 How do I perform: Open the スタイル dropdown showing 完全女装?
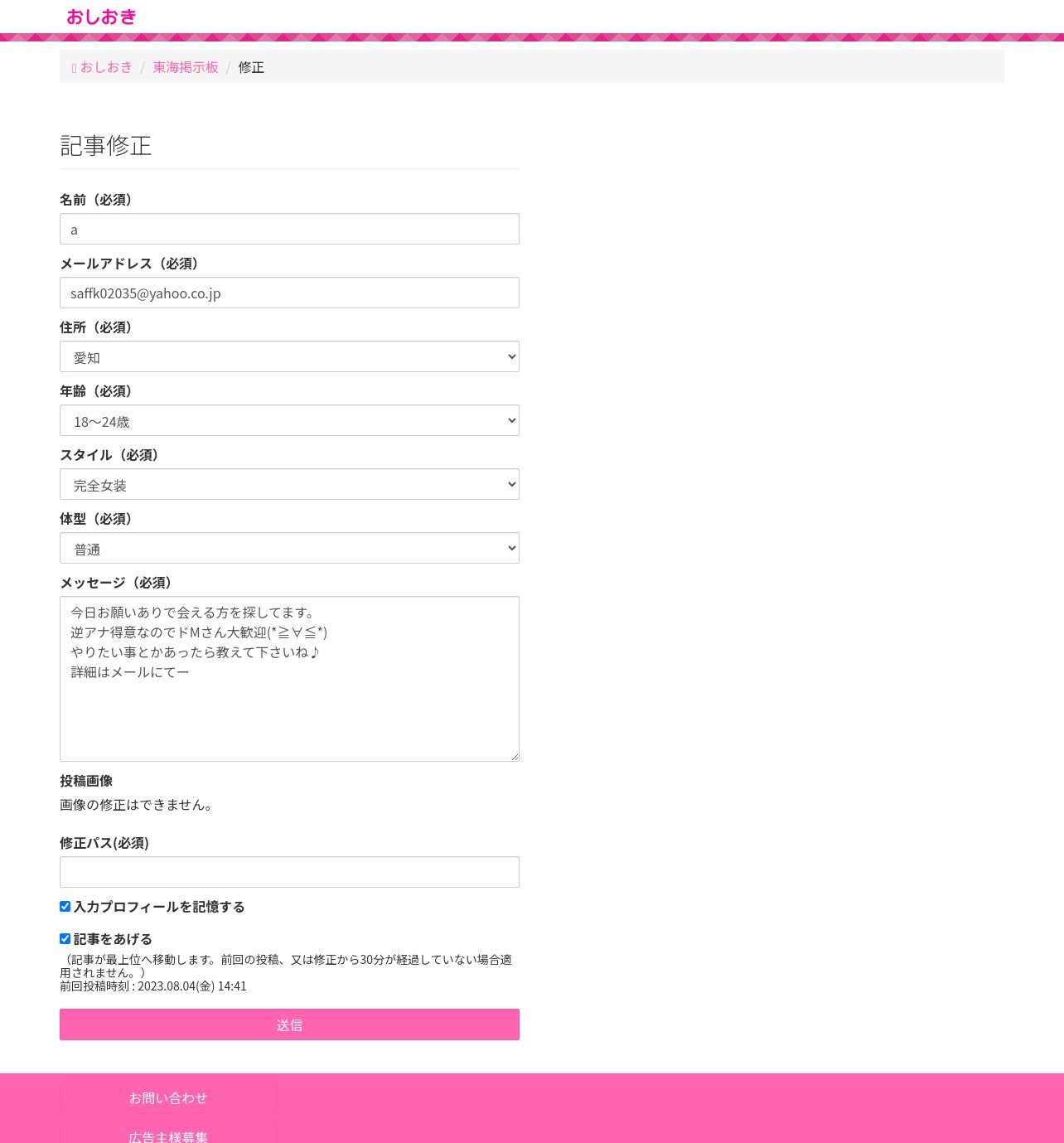[x=289, y=484]
